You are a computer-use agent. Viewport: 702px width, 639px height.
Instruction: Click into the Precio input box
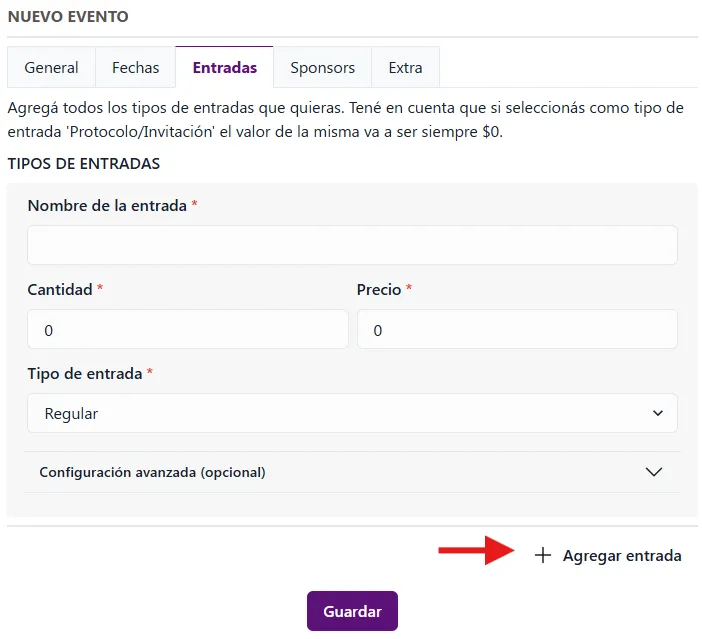pos(517,329)
